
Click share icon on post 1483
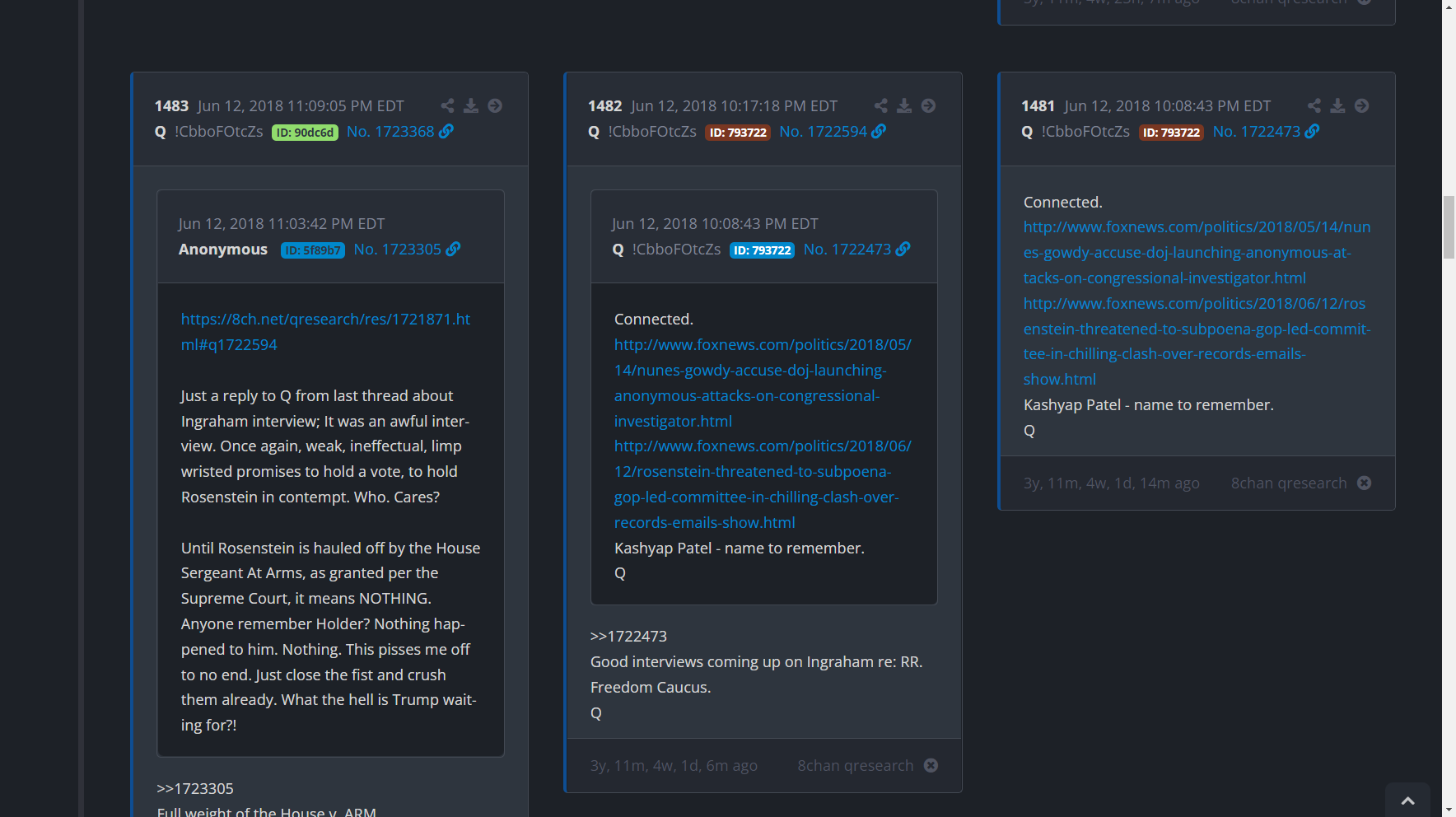click(447, 105)
